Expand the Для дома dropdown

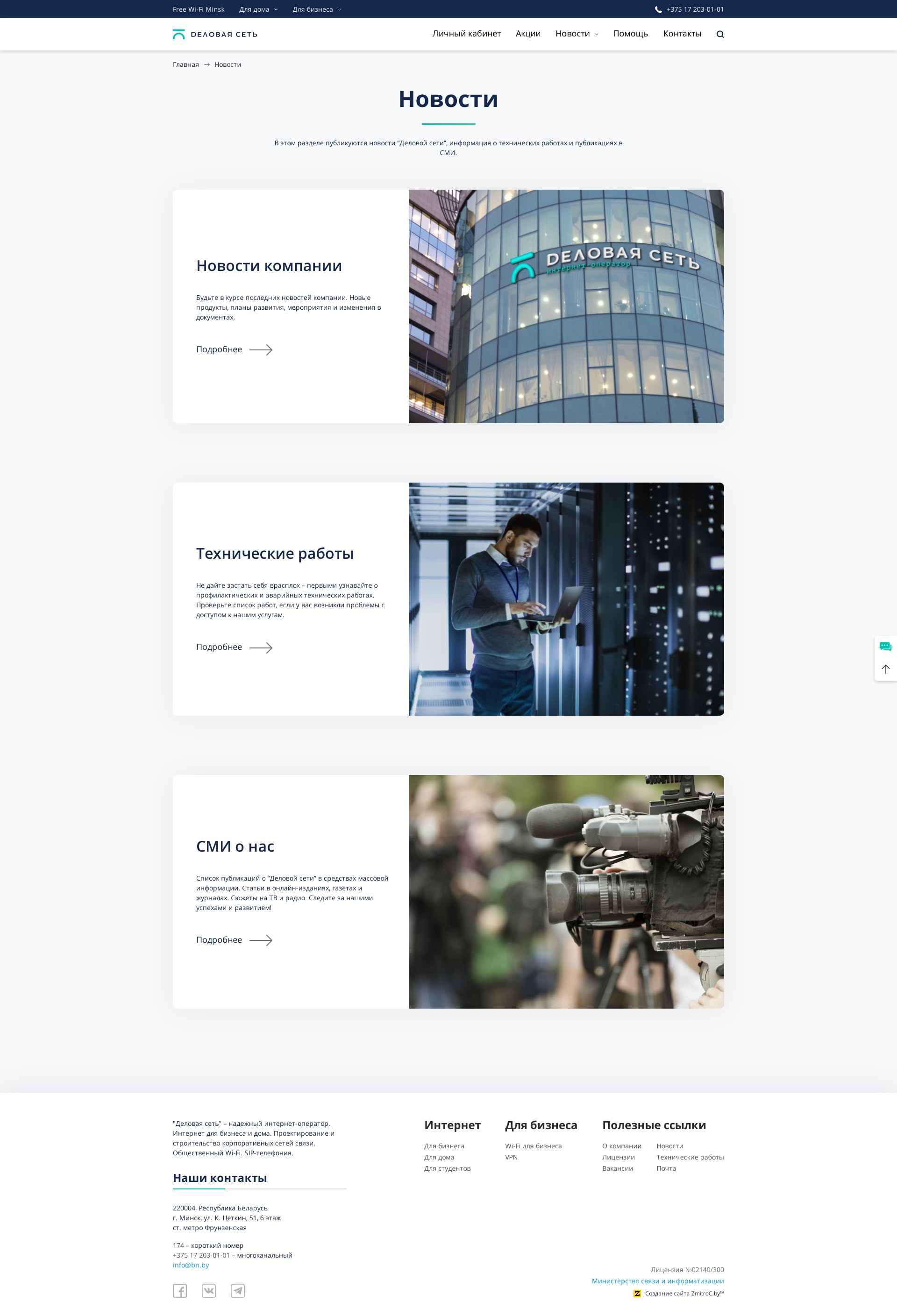tap(258, 10)
